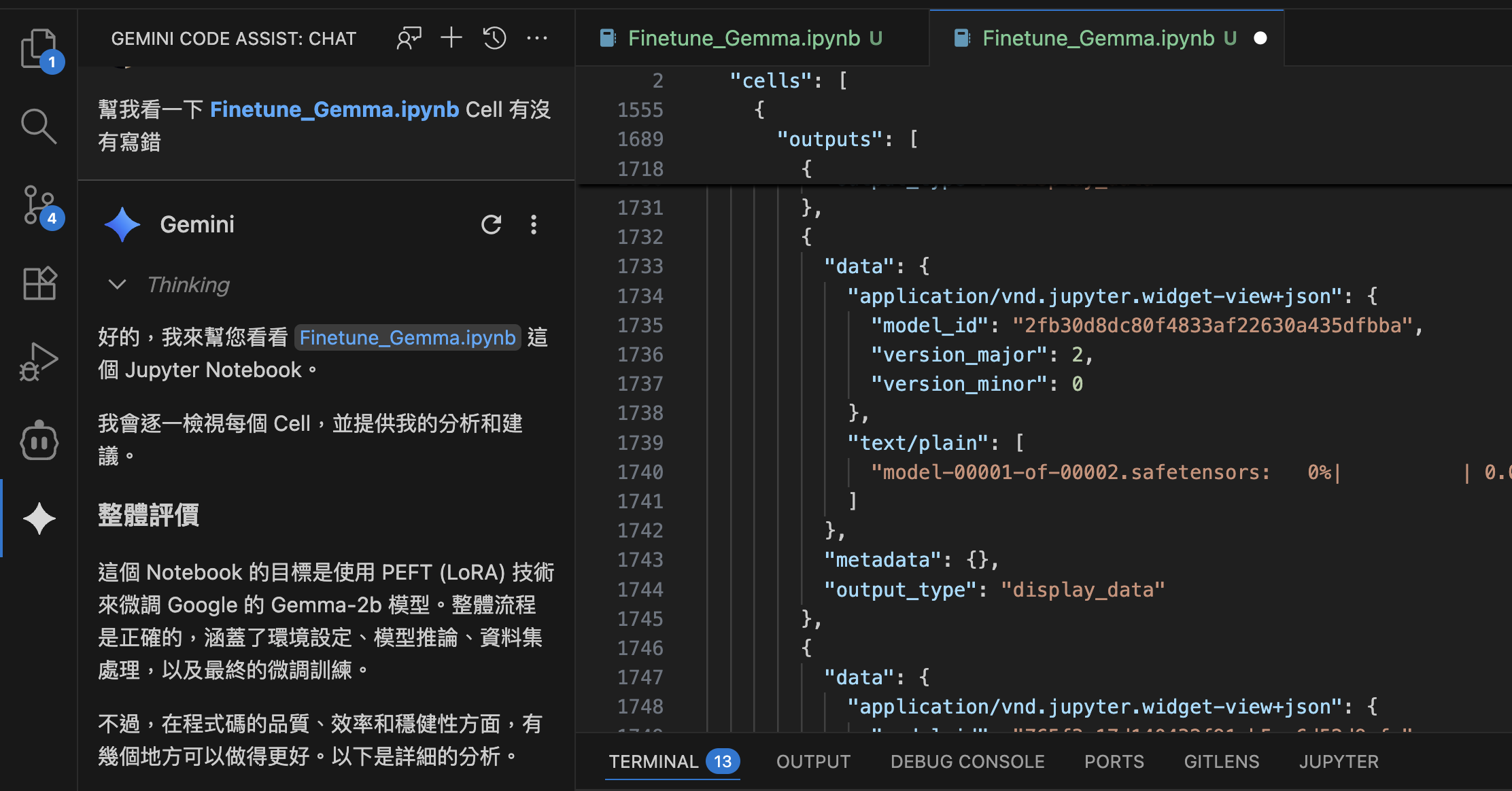Switch to the JUPYTER panel tab
Screen dimensions: 1512x791
pos(1339,762)
